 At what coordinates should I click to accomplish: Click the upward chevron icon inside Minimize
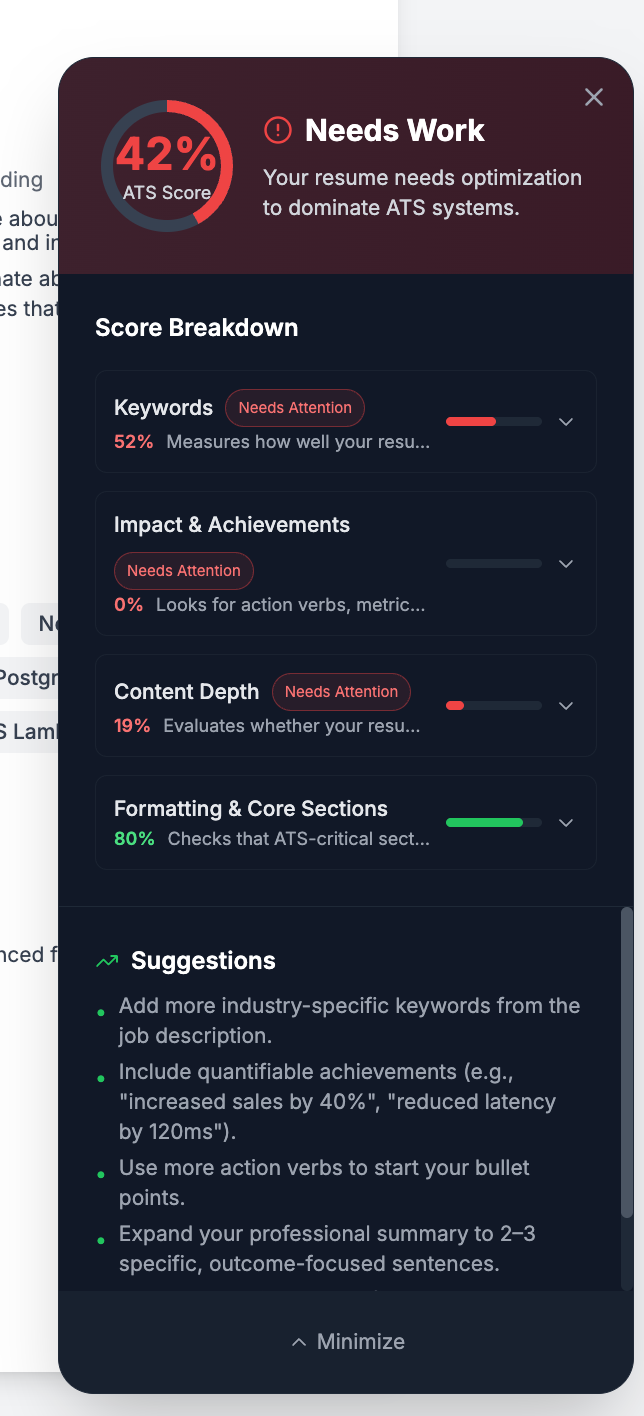299,1342
